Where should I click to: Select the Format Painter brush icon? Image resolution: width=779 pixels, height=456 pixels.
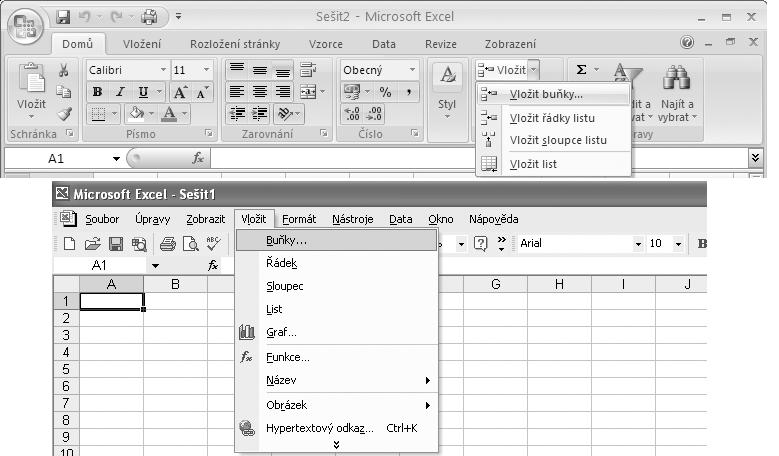64,114
